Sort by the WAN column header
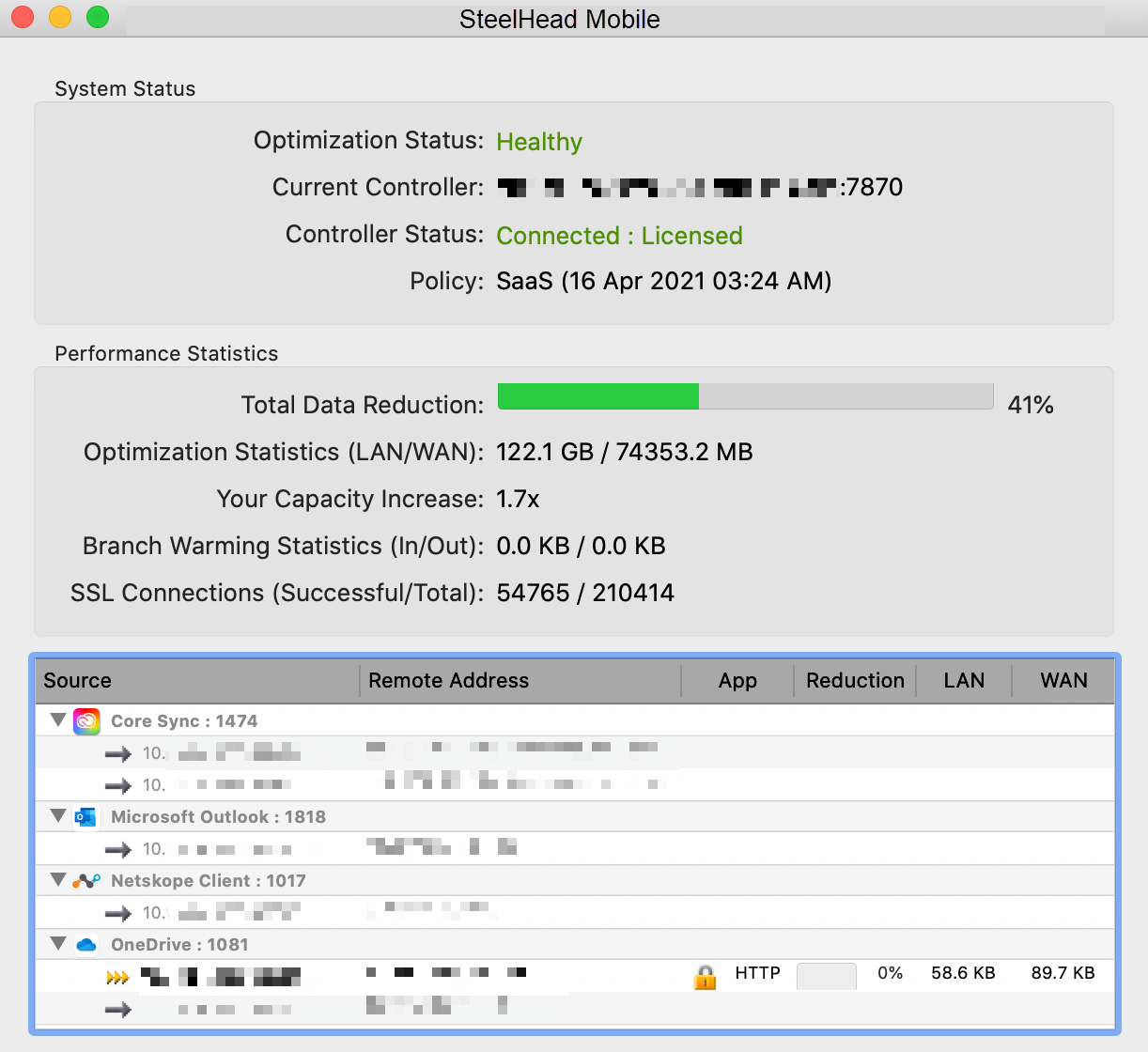The width and height of the screenshot is (1148, 1052). pos(1063,681)
